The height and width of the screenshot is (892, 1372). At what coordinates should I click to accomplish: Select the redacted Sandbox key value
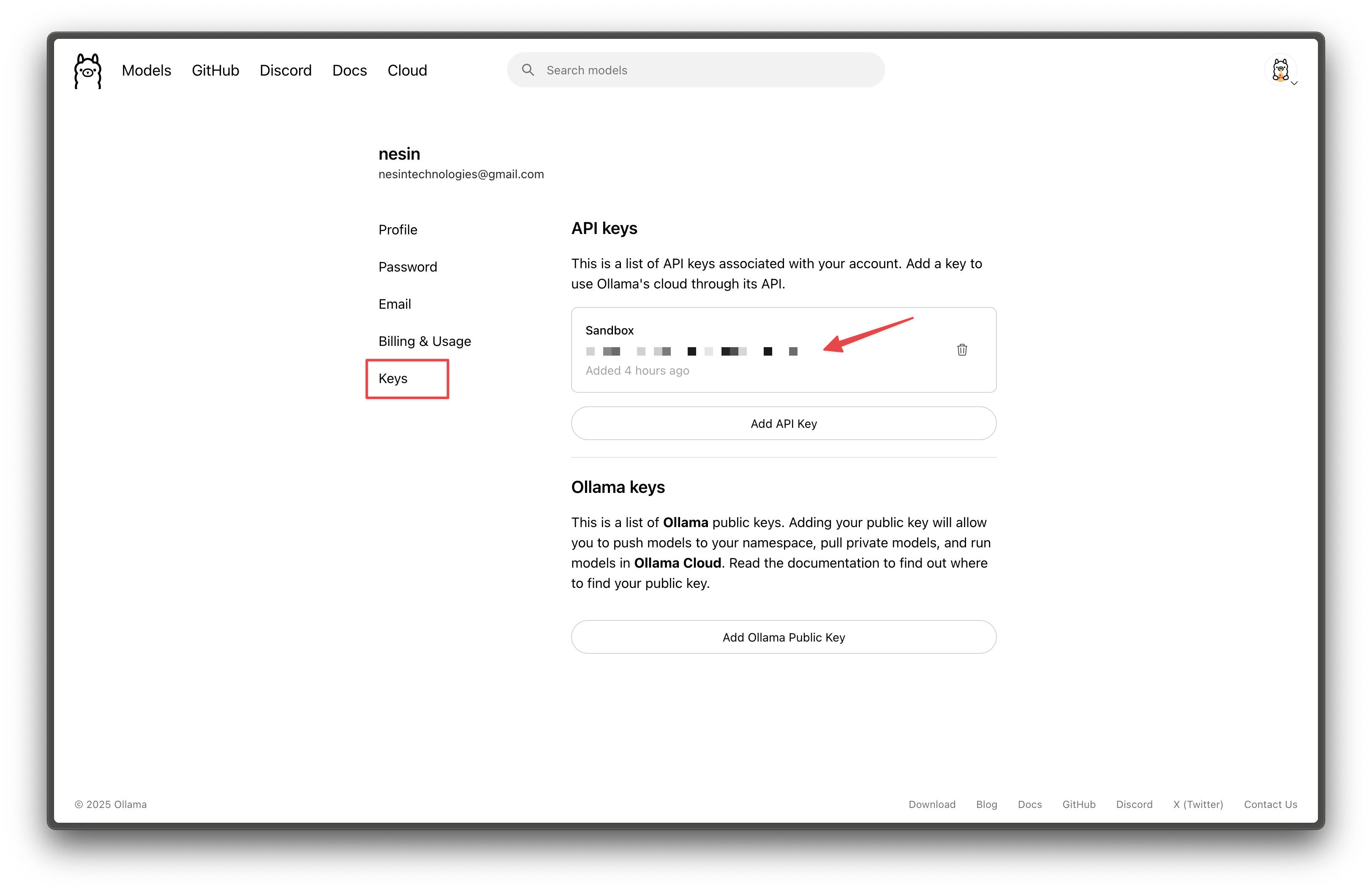point(692,351)
